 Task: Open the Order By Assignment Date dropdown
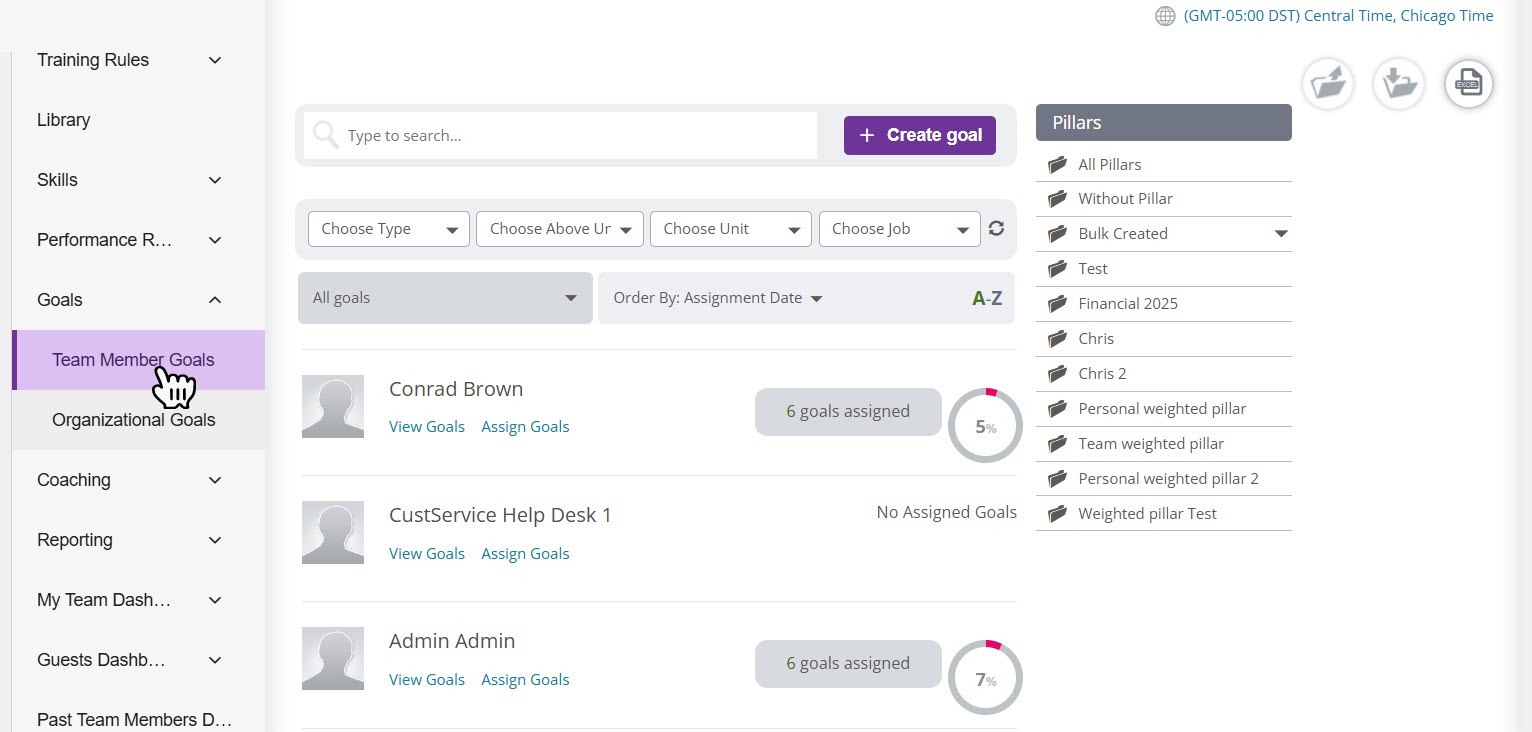[717, 298]
